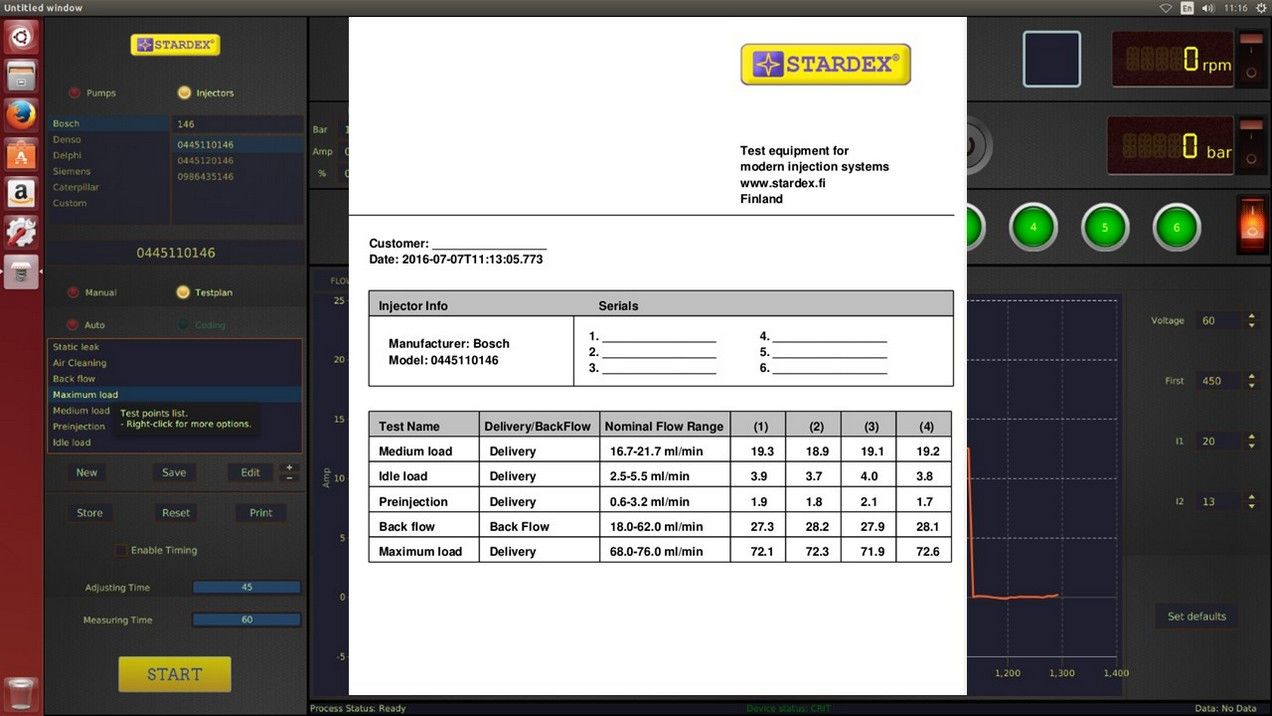Viewport: 1272px width, 716px height.
Task: Open Ubuntu Software Center dock icon
Action: pyautogui.click(x=21, y=154)
